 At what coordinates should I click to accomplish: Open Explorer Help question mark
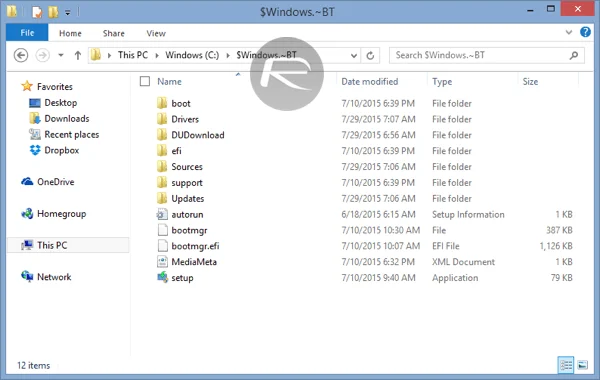click(585, 32)
